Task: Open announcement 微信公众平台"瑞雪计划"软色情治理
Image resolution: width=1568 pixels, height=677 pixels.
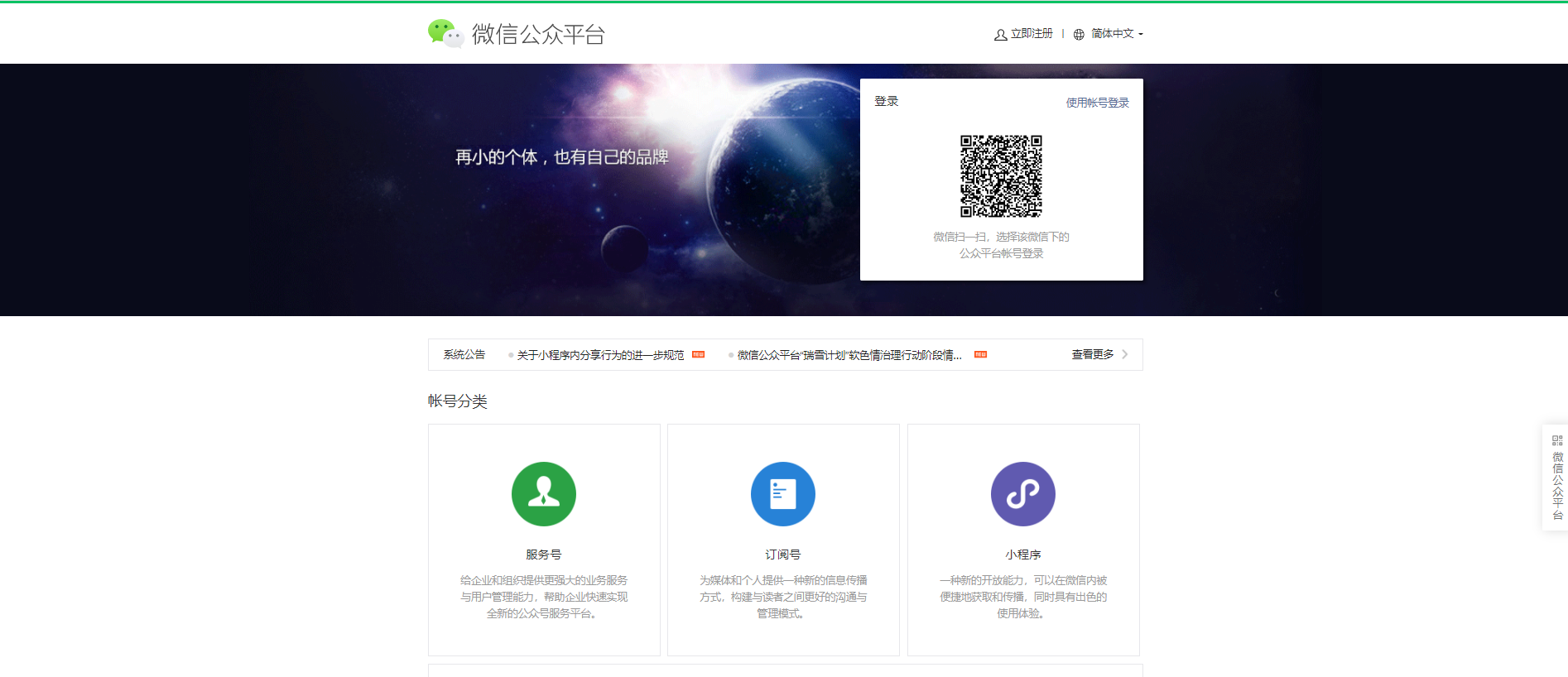Action: (849, 355)
